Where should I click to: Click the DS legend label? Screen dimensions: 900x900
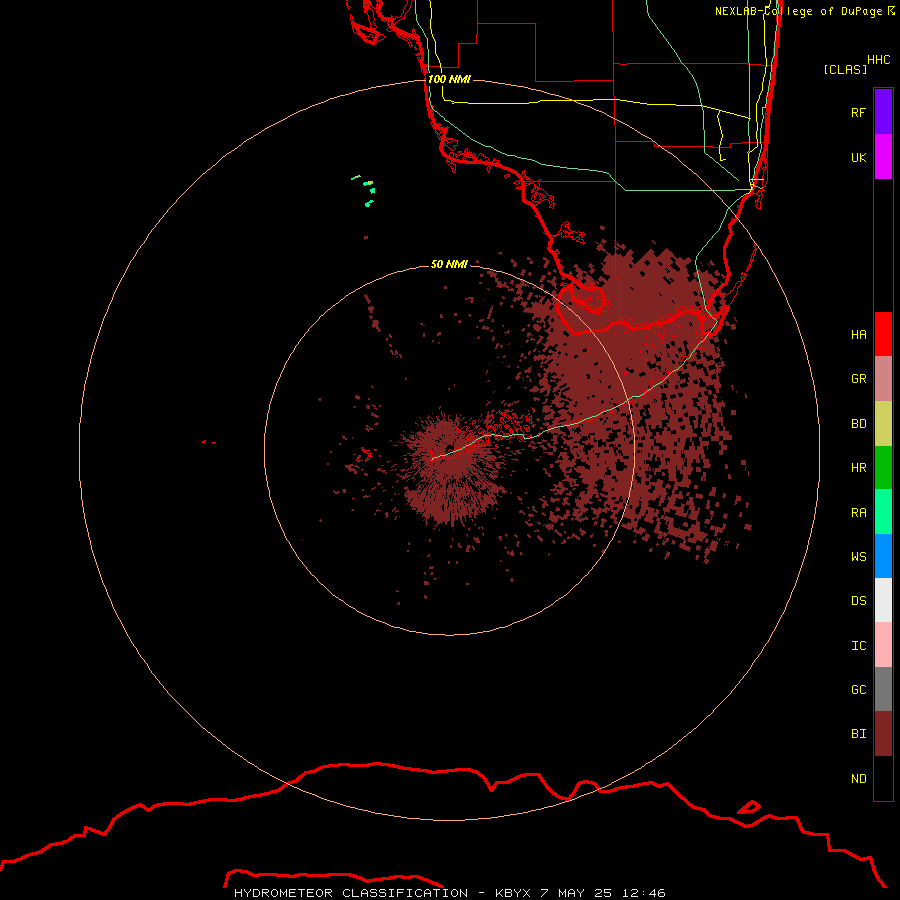click(858, 601)
